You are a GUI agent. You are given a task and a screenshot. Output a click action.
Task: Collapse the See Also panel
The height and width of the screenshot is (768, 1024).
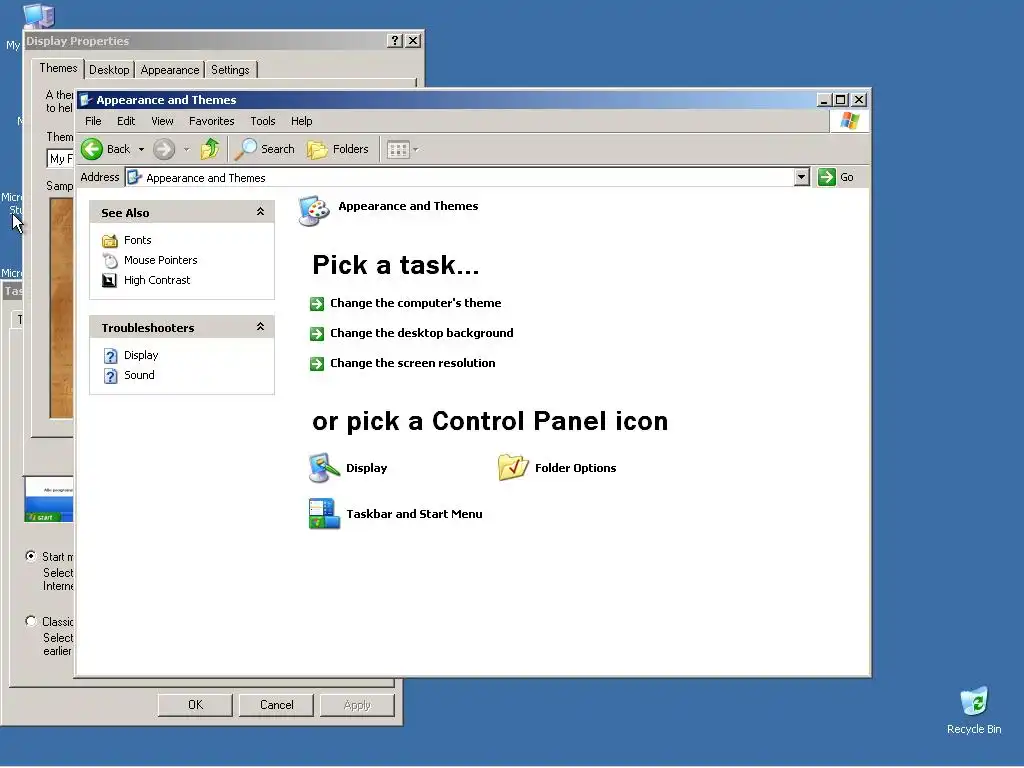tap(260, 212)
